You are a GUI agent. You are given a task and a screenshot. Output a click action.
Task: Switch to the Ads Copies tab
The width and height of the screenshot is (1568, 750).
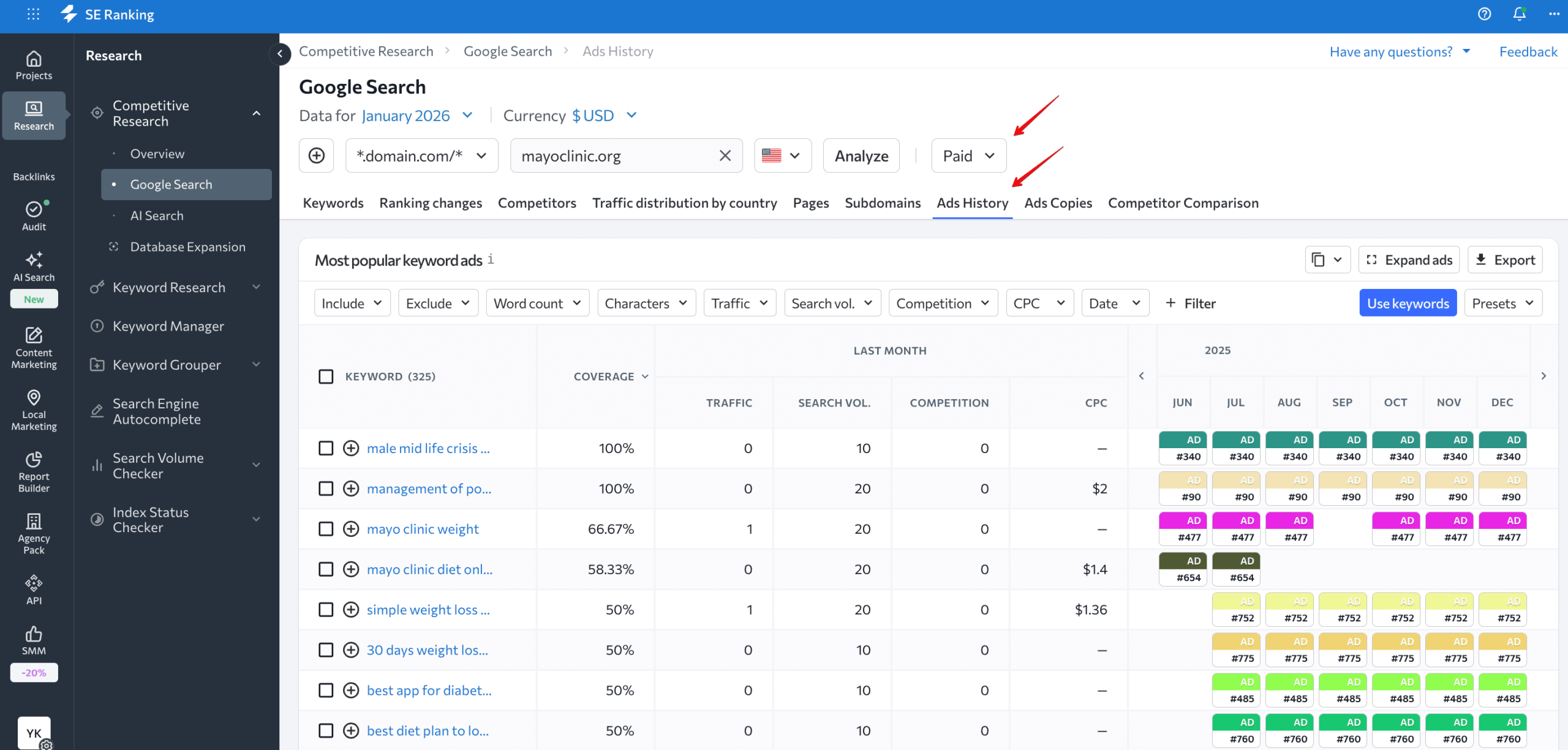tap(1058, 203)
